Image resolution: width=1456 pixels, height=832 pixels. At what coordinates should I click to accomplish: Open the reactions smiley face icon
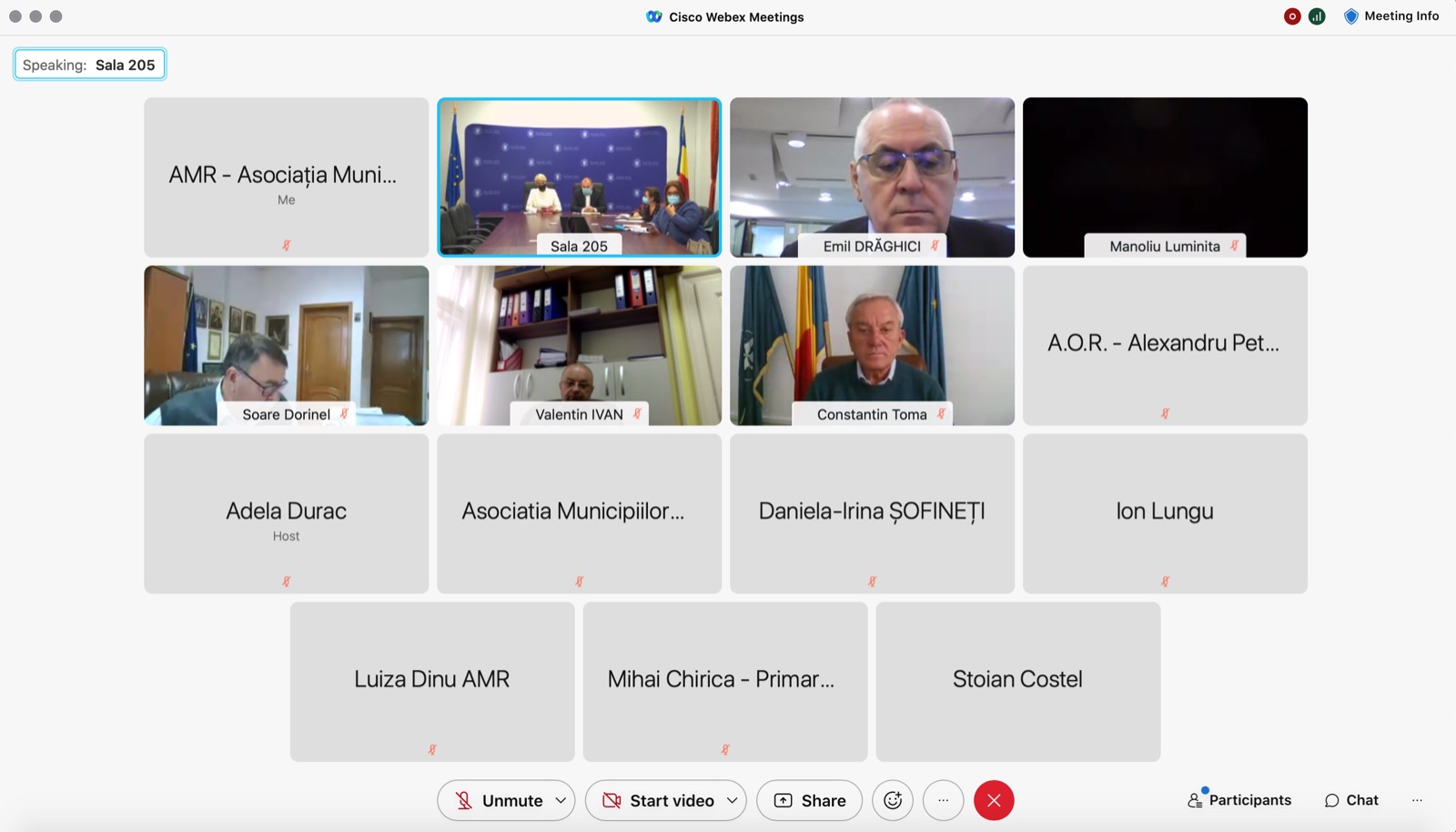click(x=893, y=800)
